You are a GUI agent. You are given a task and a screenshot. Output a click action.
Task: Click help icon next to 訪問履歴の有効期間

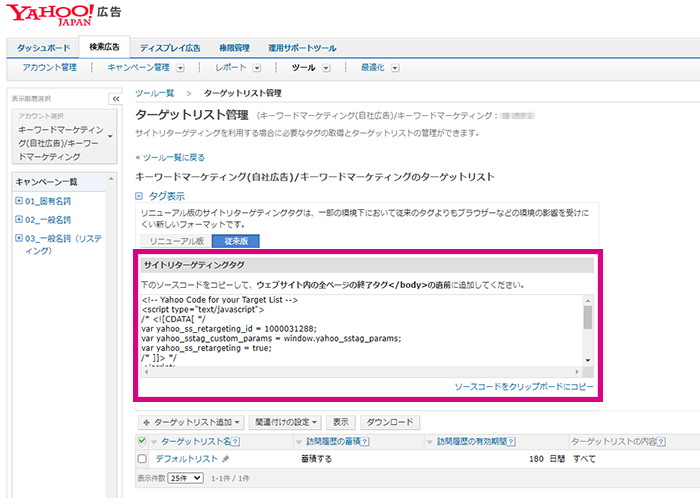512,442
